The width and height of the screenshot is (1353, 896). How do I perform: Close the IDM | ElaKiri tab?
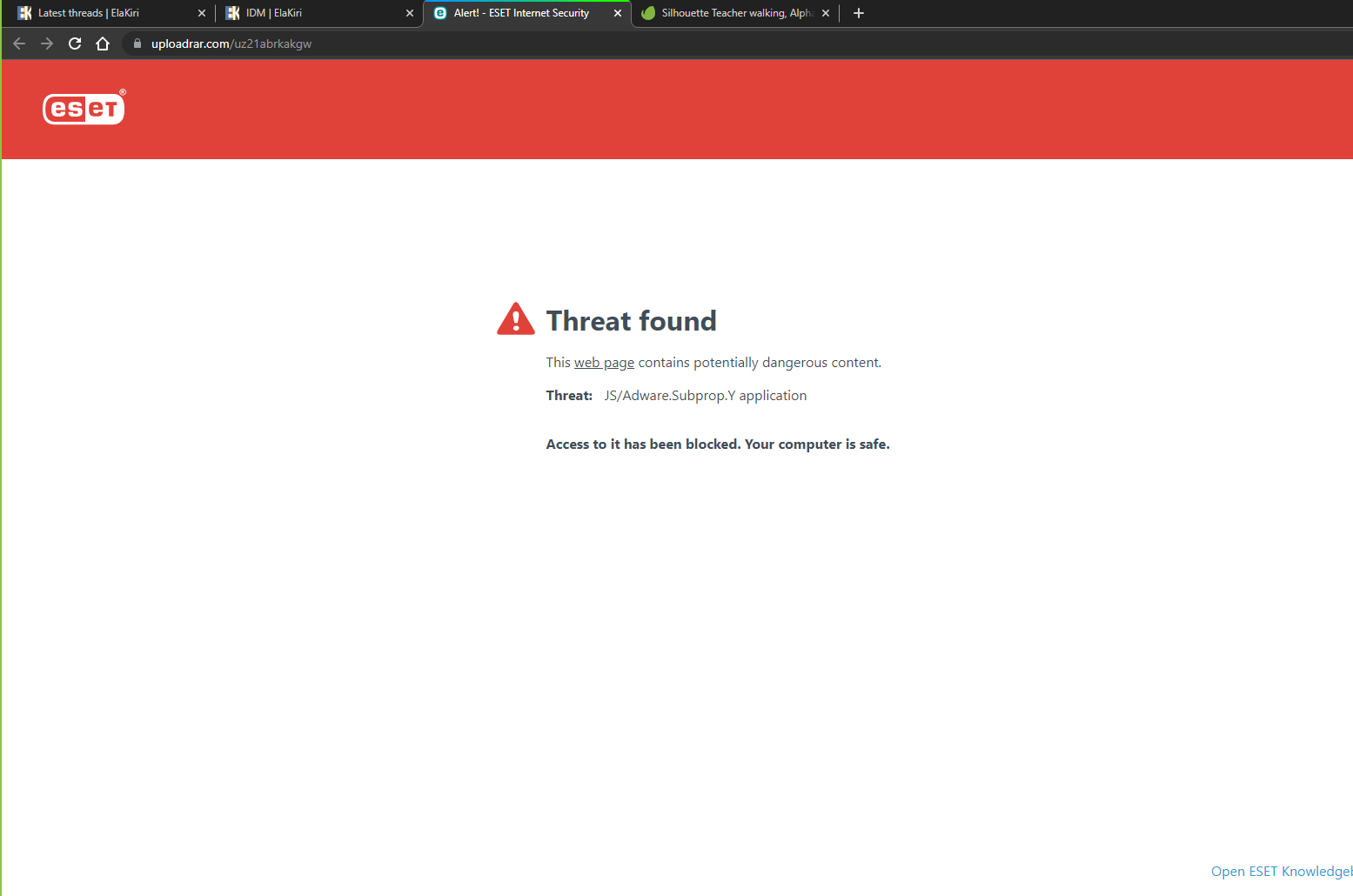pyautogui.click(x=410, y=13)
